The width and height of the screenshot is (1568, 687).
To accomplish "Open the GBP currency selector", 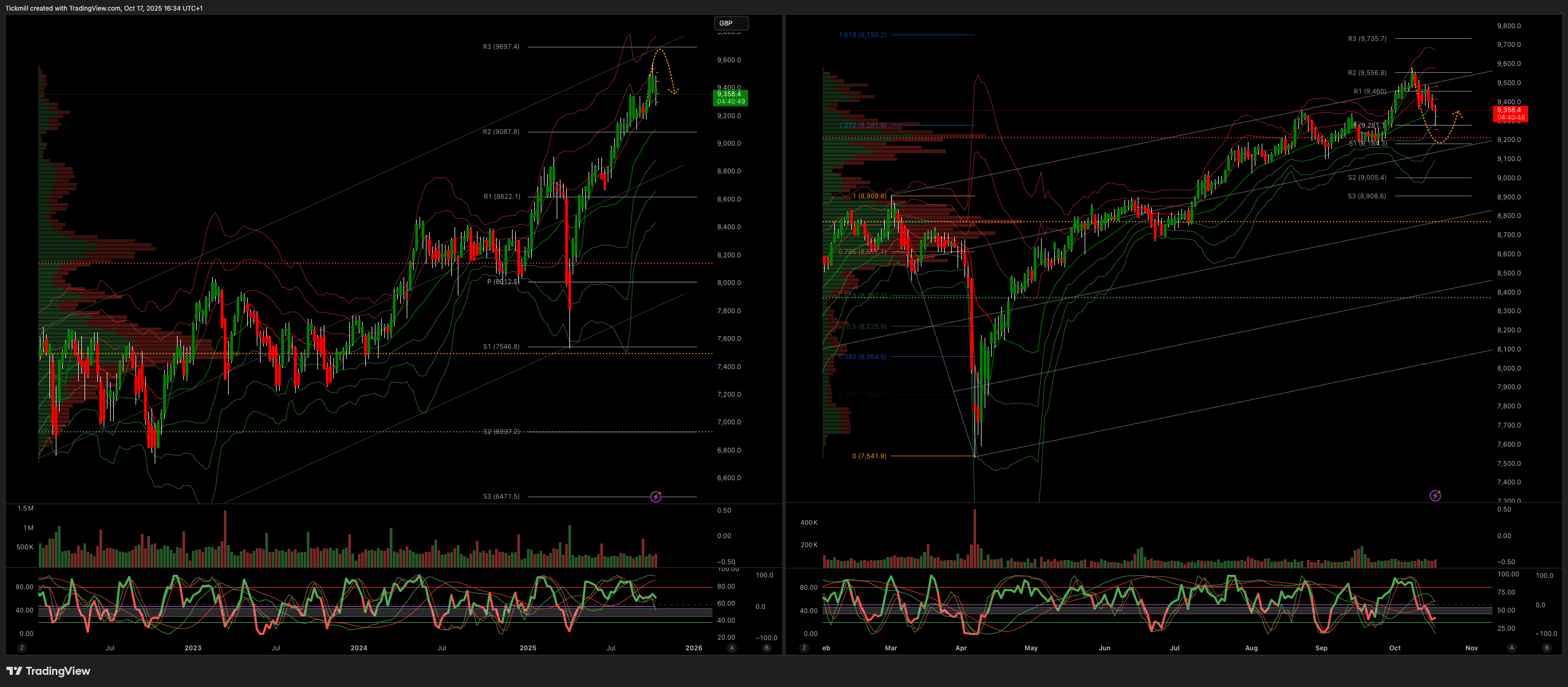I will (731, 23).
